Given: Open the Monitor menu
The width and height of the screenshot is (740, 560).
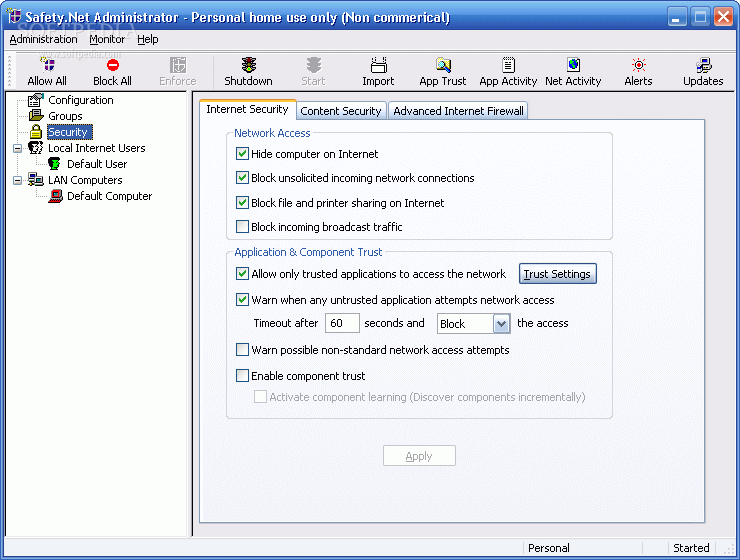Looking at the screenshot, I should click(107, 39).
